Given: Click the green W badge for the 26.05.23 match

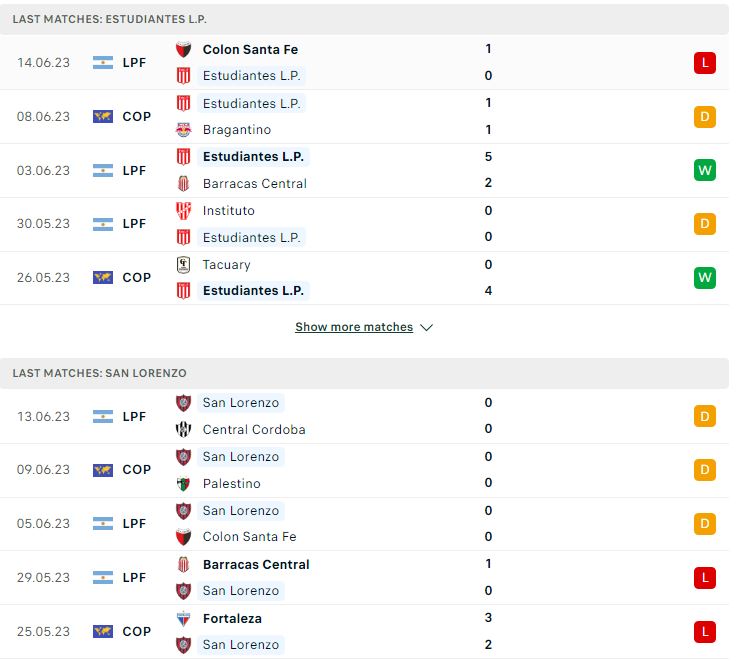Looking at the screenshot, I should click(704, 277).
